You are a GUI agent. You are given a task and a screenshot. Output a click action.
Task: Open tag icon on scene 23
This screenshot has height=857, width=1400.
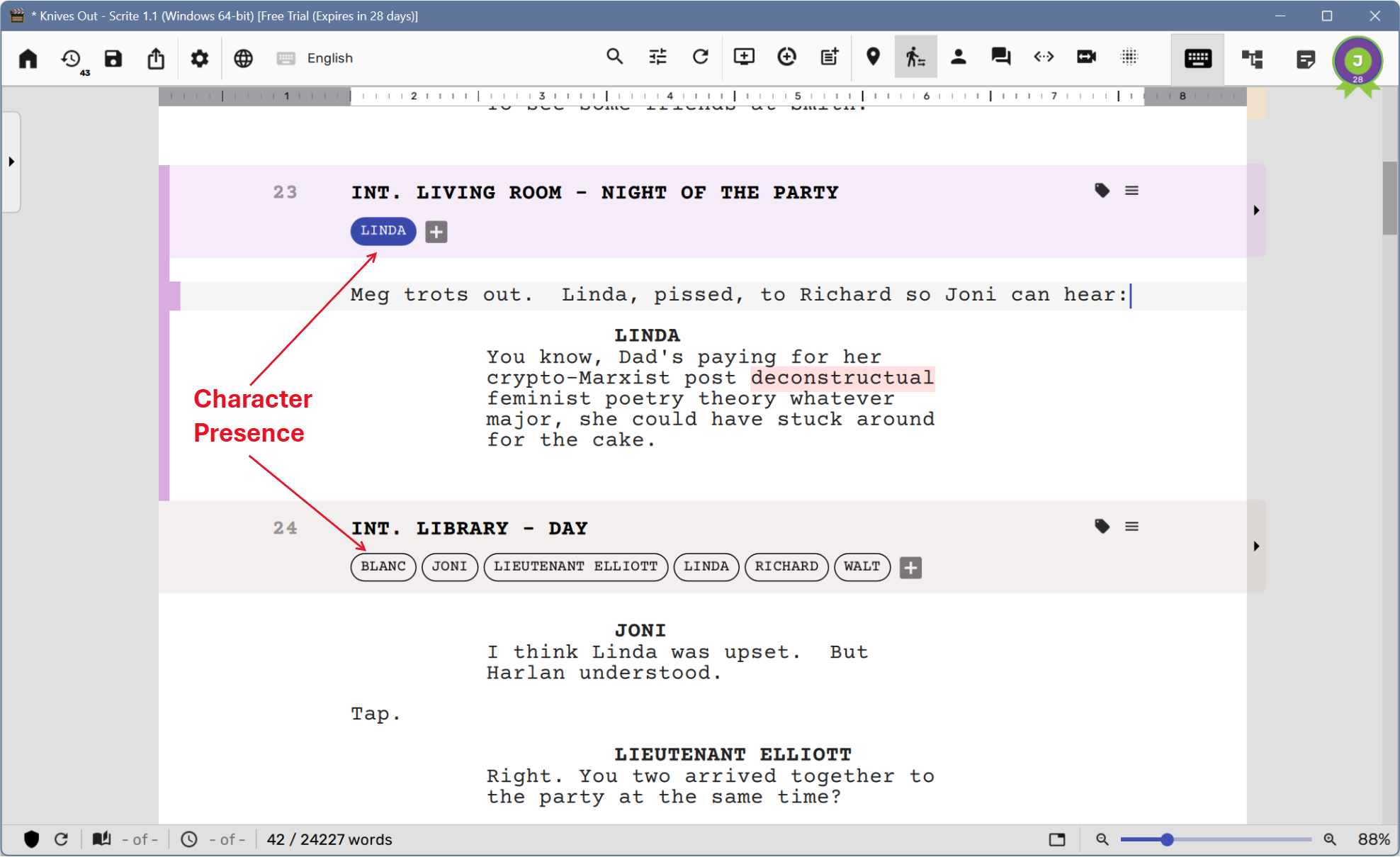pyautogui.click(x=1102, y=191)
